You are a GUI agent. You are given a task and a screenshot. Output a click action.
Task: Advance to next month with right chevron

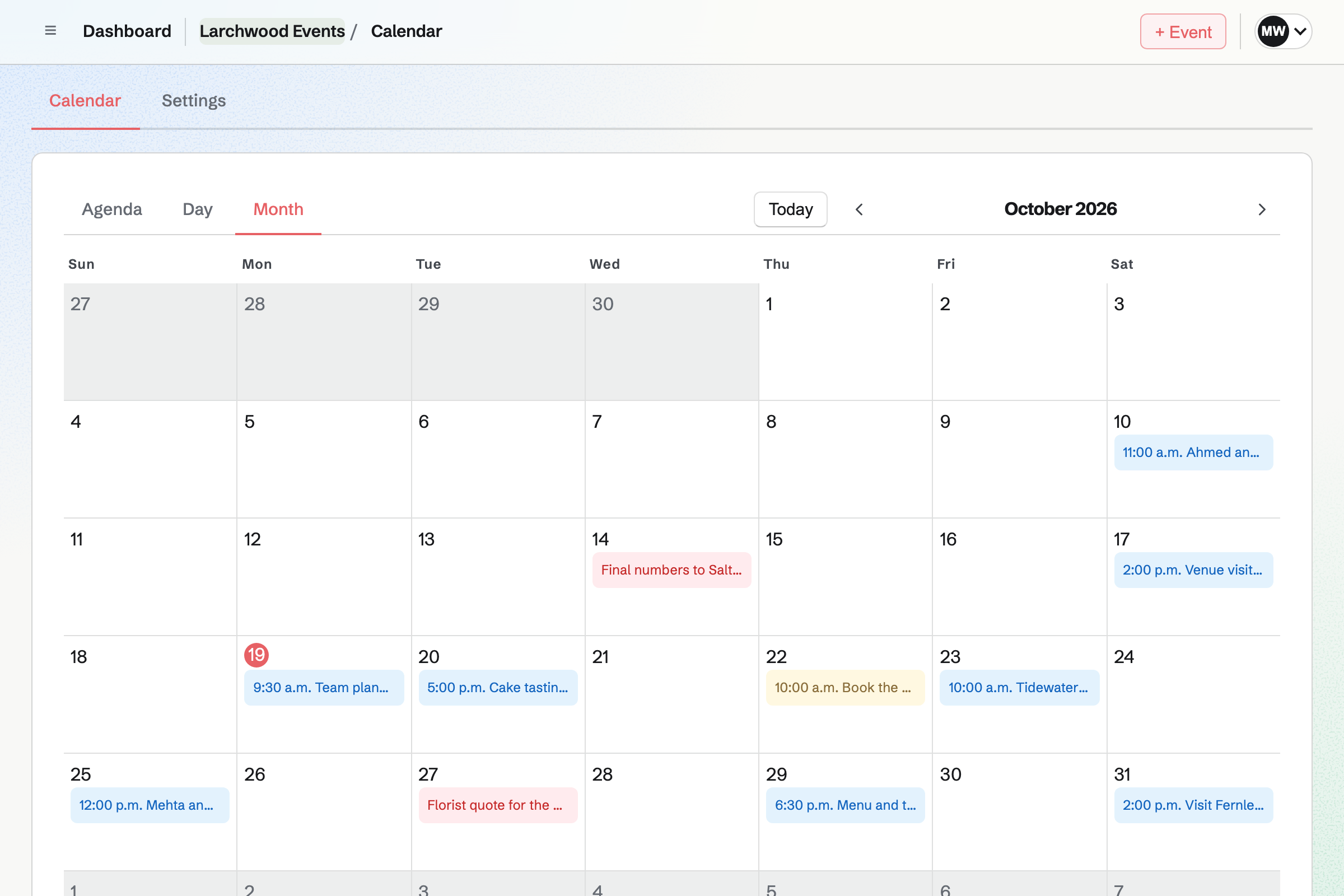click(1262, 209)
